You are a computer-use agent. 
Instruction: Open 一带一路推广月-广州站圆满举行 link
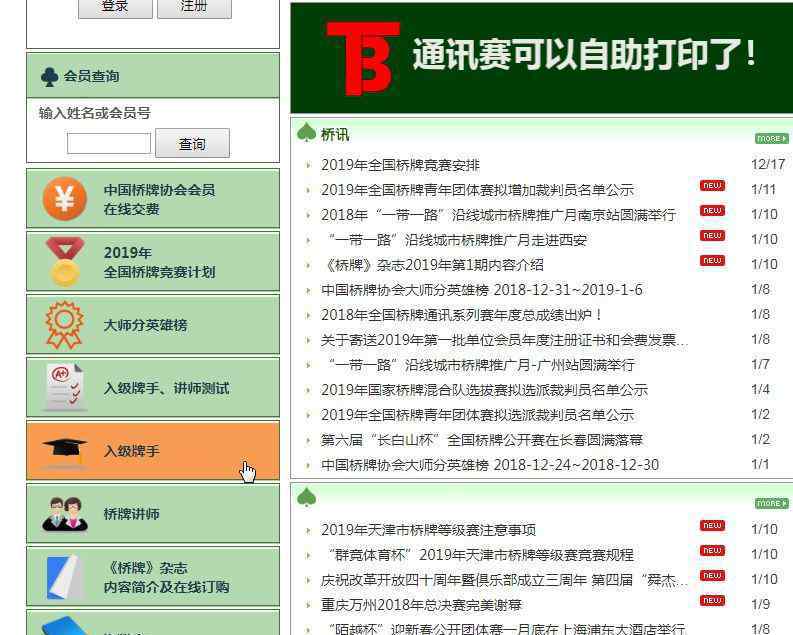[x=481, y=365]
